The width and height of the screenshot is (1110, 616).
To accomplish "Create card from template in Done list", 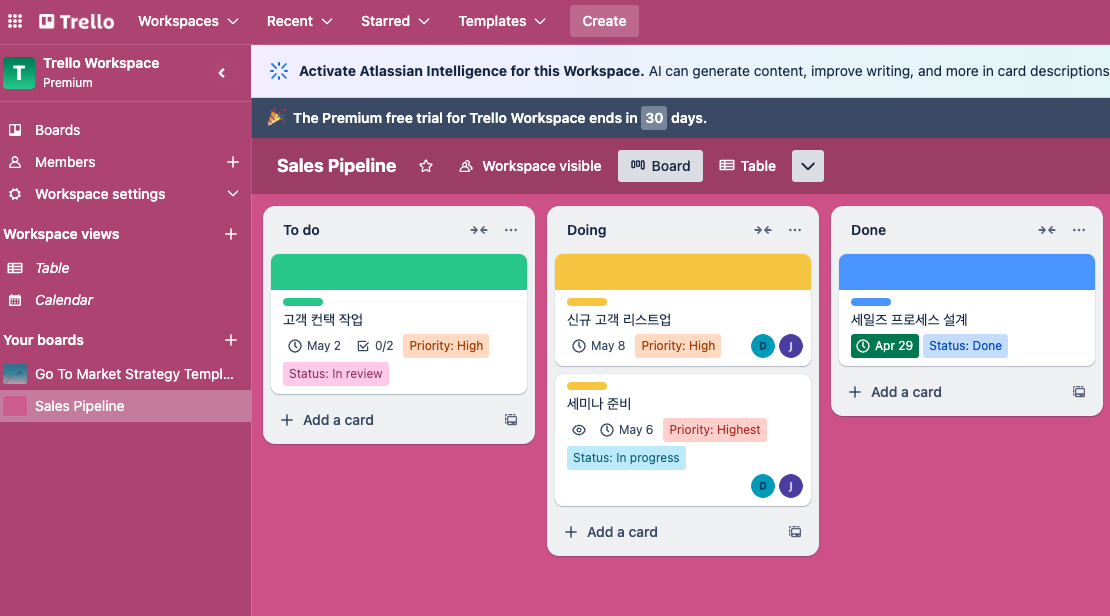I will [x=1079, y=392].
